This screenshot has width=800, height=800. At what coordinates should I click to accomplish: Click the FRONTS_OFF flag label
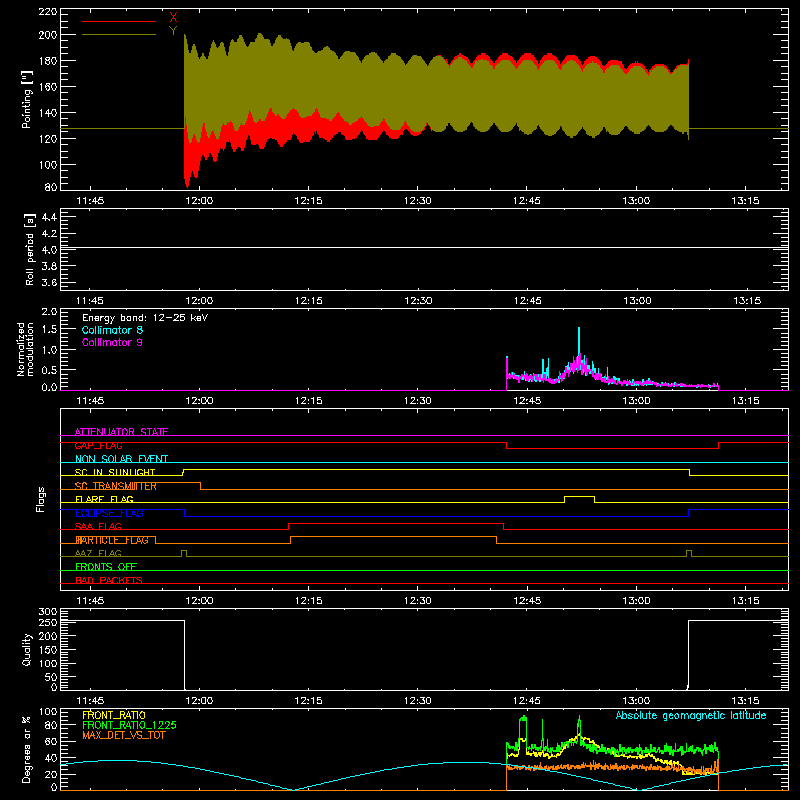click(x=106, y=567)
